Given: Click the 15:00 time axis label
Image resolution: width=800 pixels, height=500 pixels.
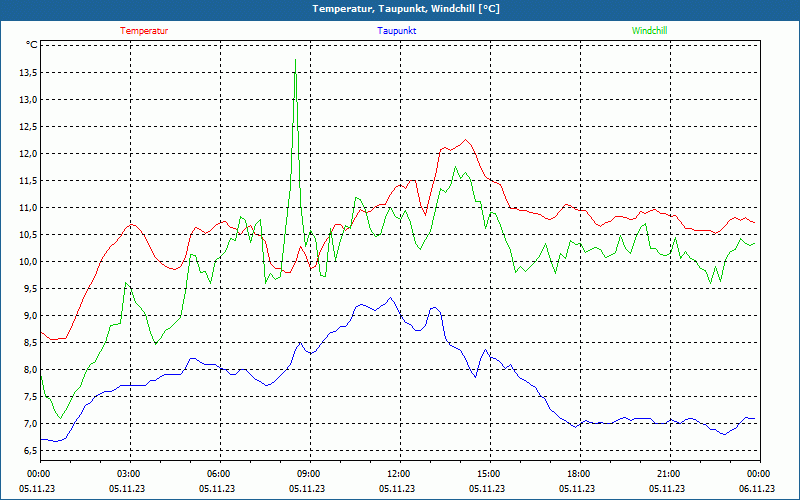Looking at the screenshot, I should 490,474.
